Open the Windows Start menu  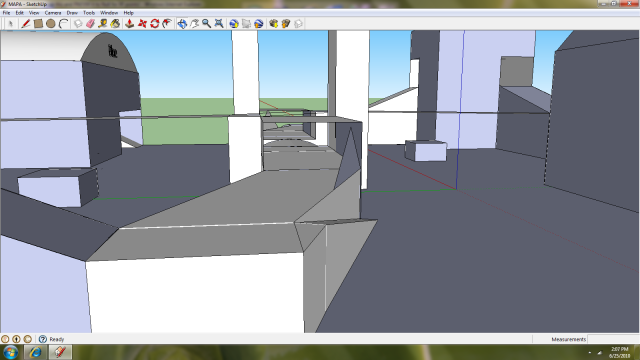10,352
